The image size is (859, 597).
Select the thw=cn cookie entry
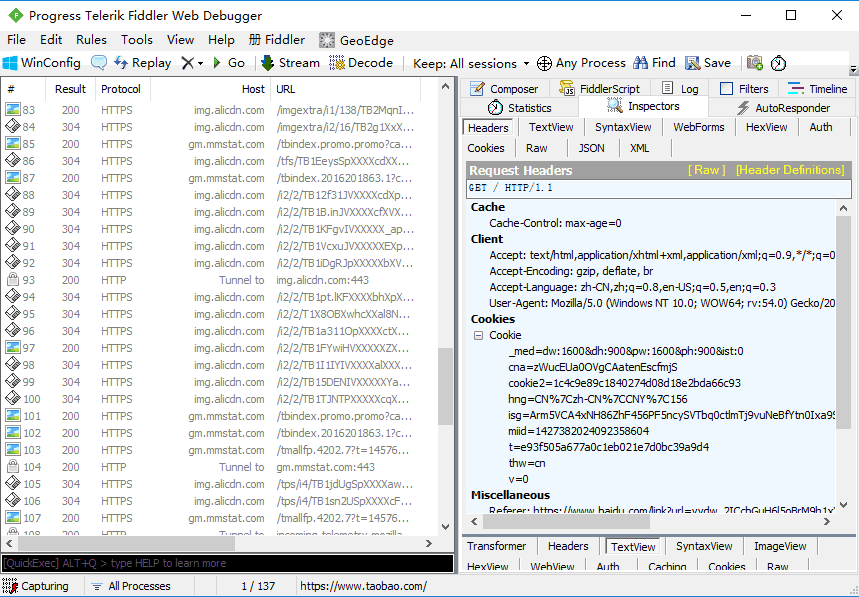pos(526,463)
